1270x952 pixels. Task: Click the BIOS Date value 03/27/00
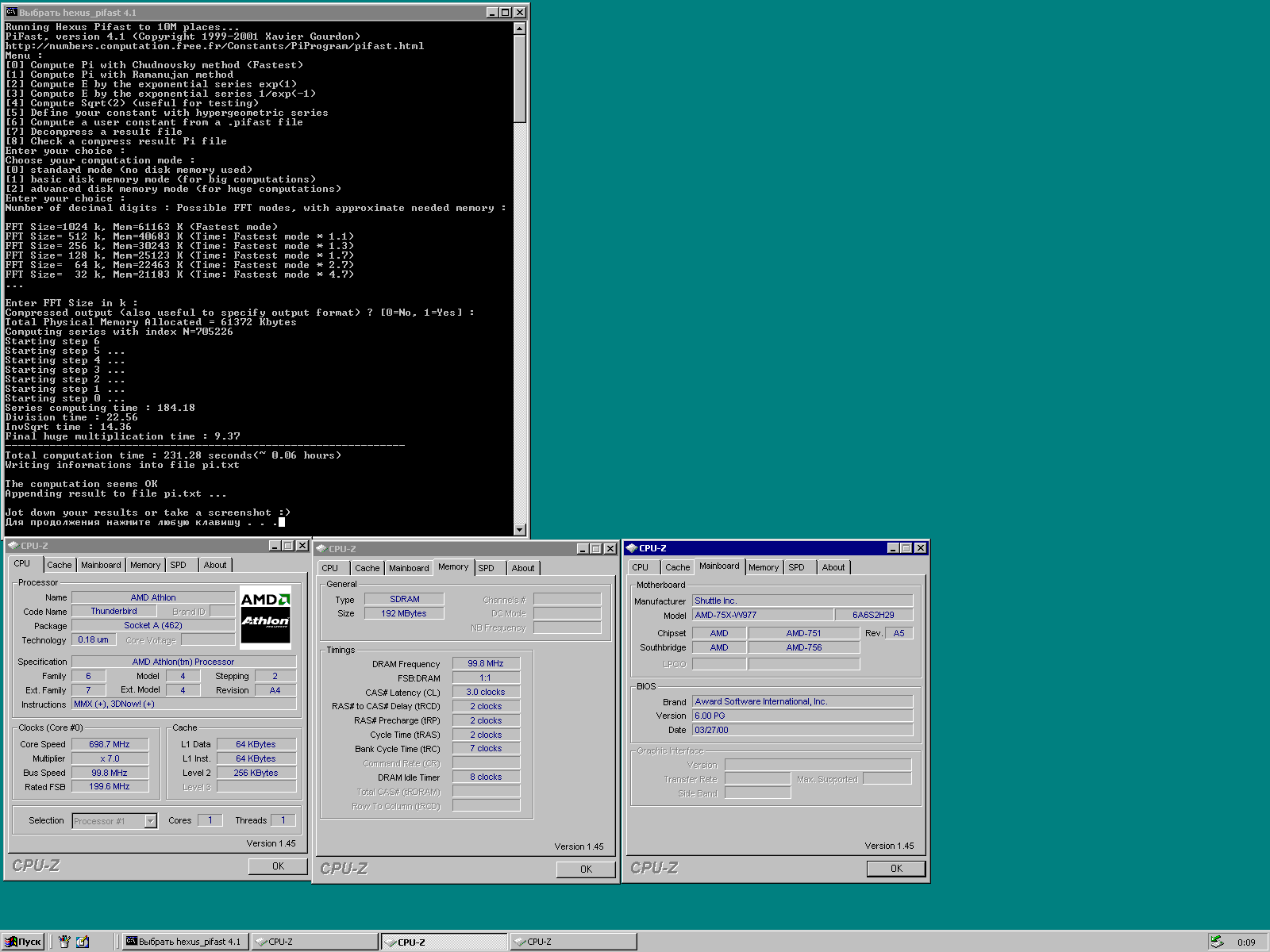[x=802, y=730]
